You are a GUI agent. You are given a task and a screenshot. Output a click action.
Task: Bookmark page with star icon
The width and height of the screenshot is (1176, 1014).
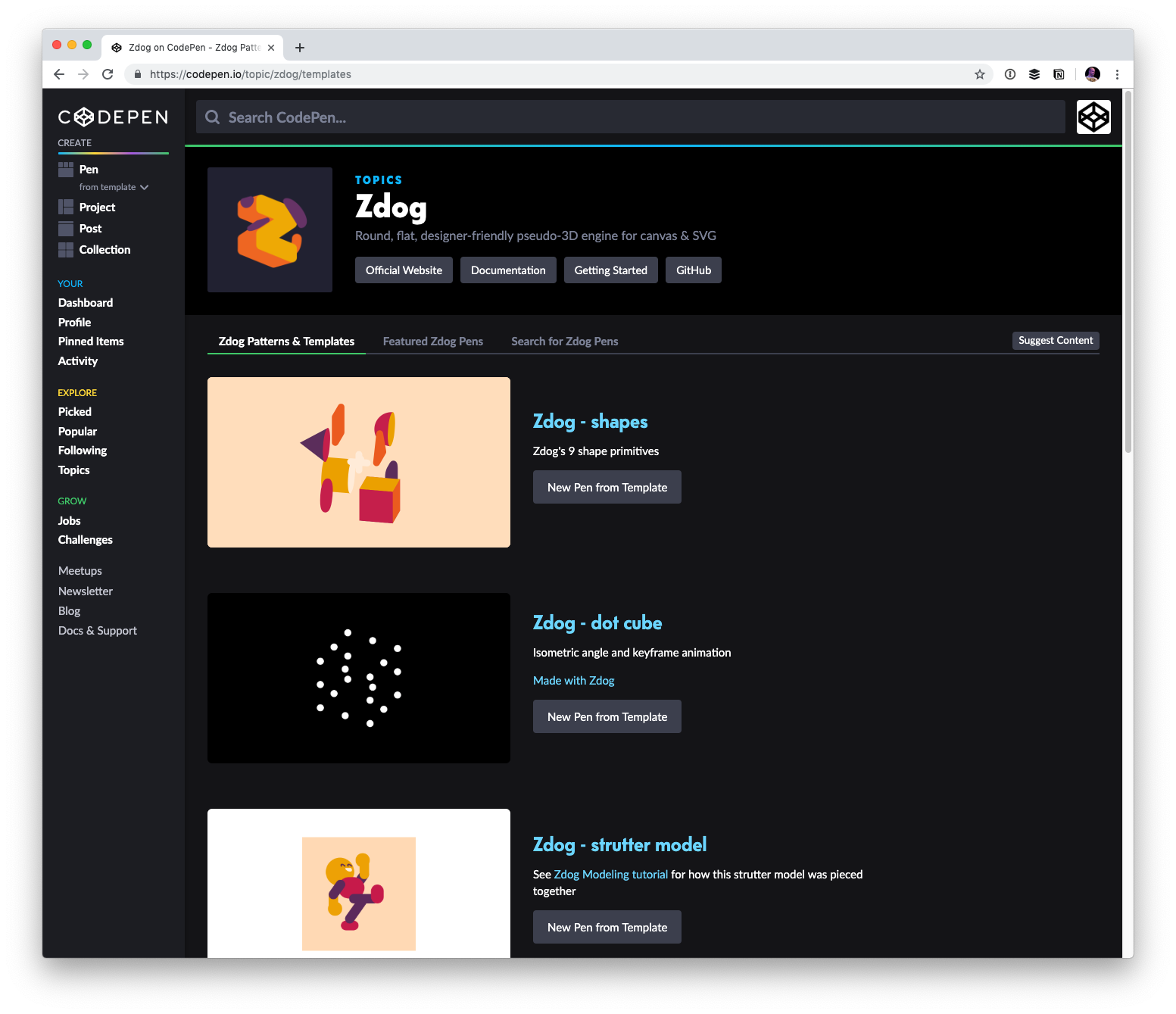980,74
